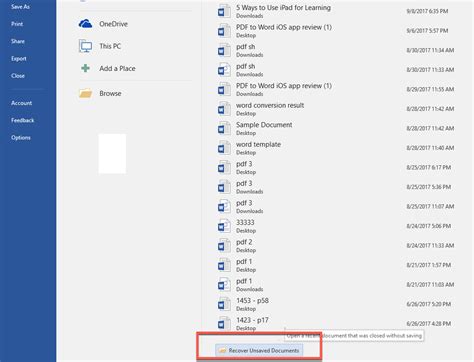474x362 pixels.
Task: Click the Browse folder icon
Action: coord(85,93)
